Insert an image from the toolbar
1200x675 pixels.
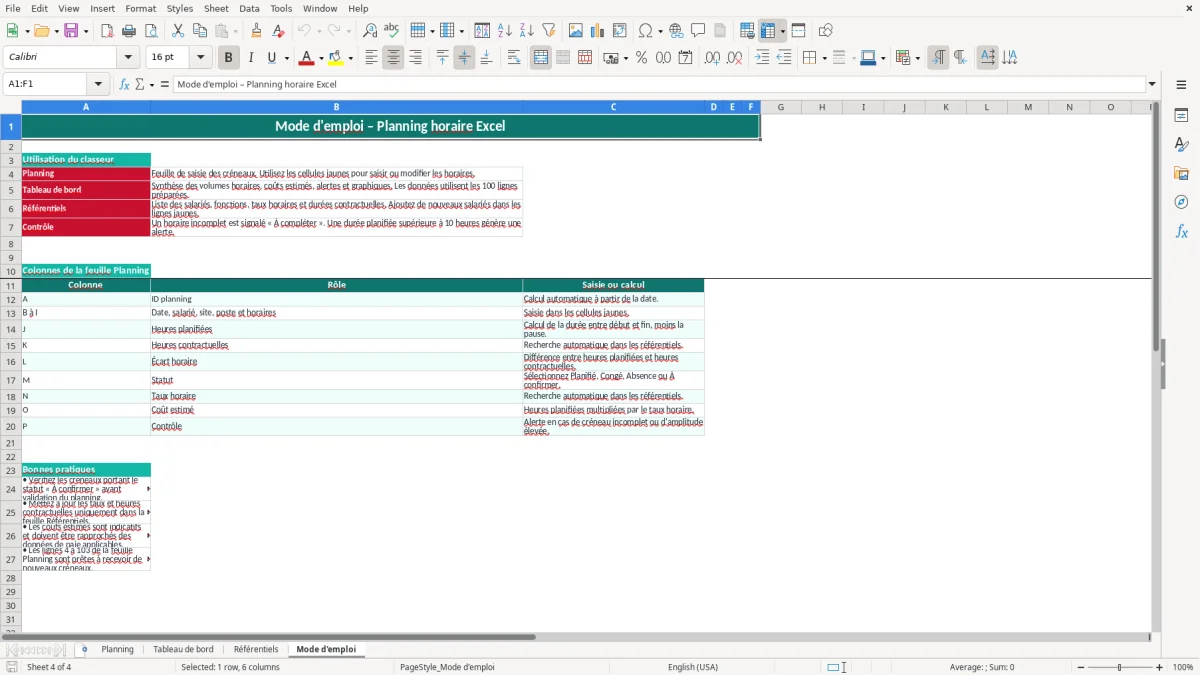point(576,31)
